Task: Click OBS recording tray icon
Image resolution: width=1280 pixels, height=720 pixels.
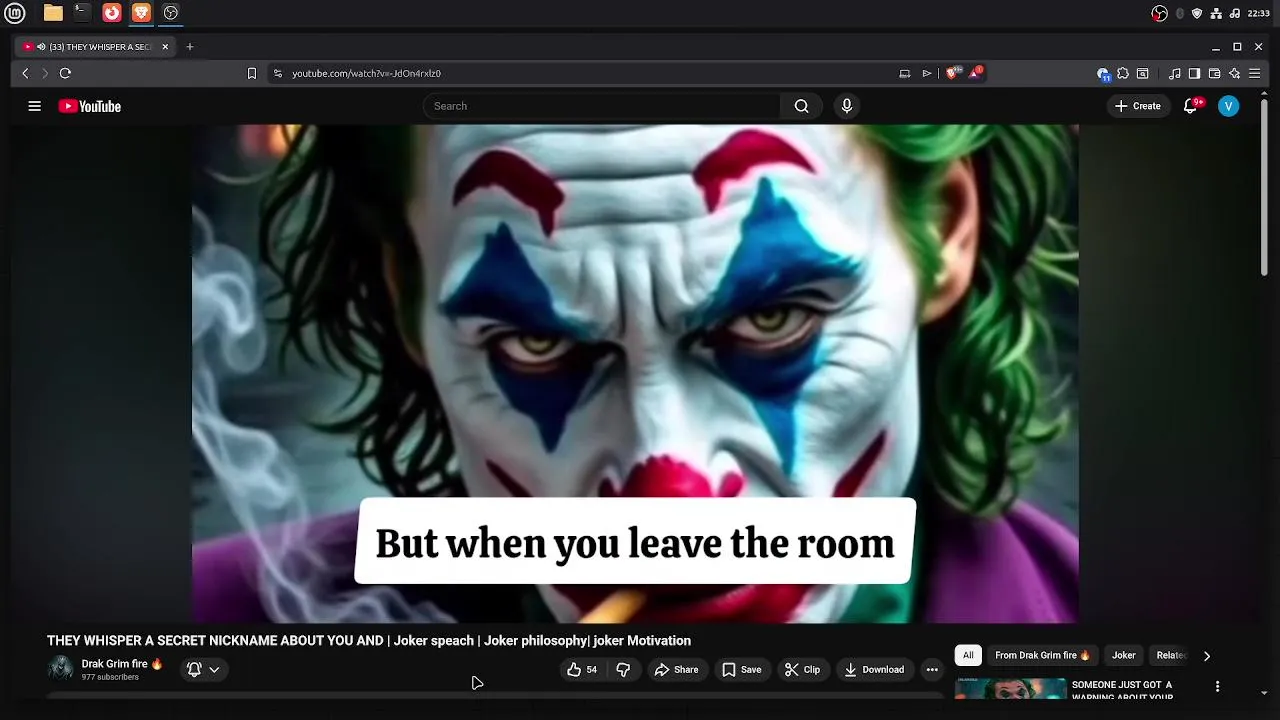Action: pos(1159,13)
